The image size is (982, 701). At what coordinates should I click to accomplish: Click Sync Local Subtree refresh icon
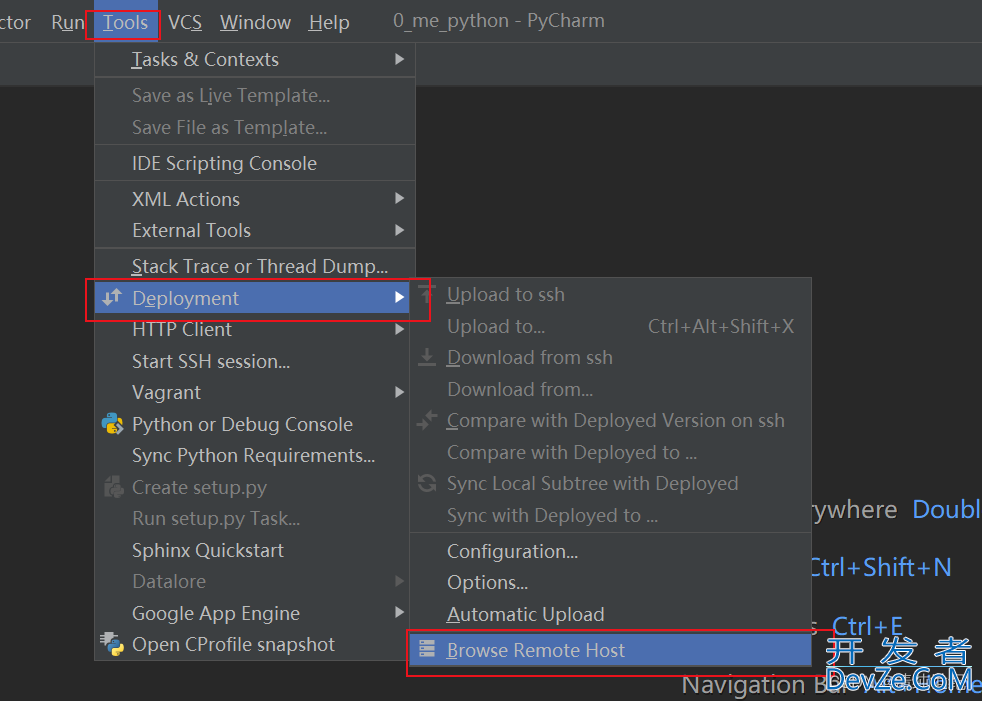427,483
